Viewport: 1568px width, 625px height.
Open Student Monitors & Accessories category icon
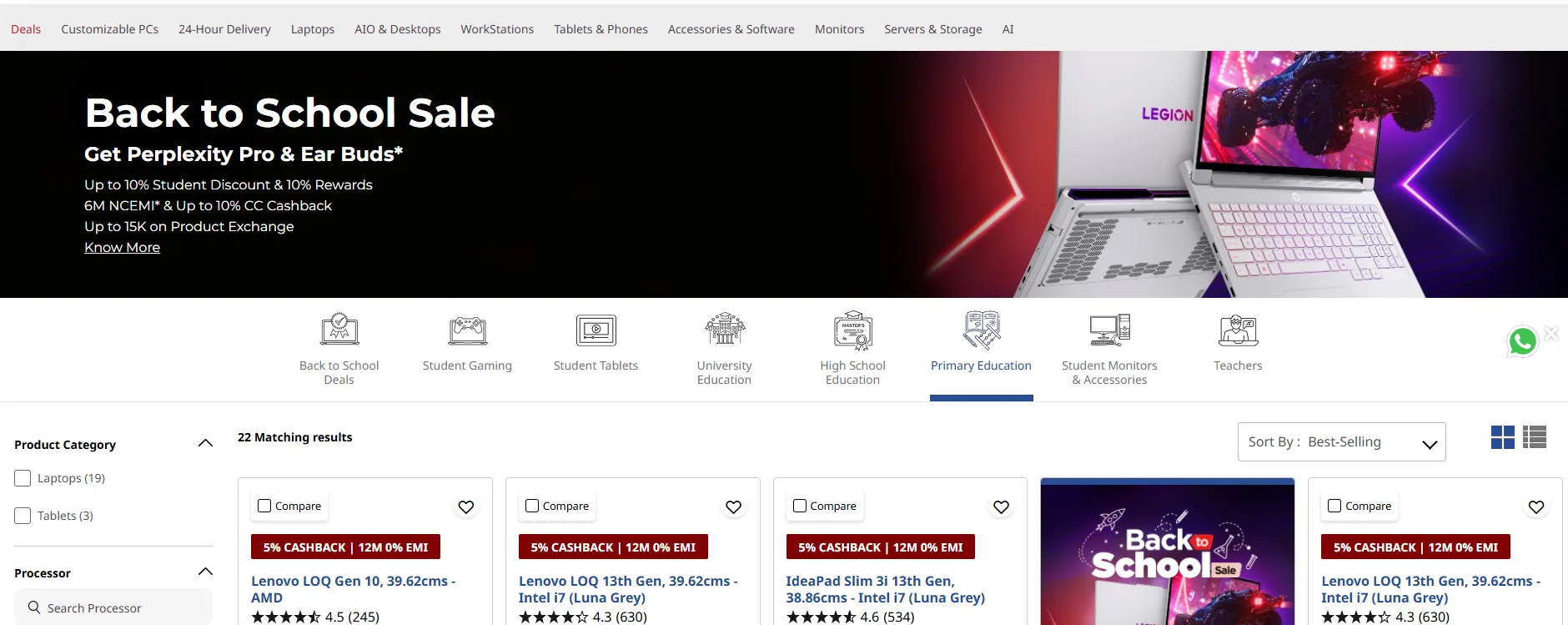coord(1110,330)
